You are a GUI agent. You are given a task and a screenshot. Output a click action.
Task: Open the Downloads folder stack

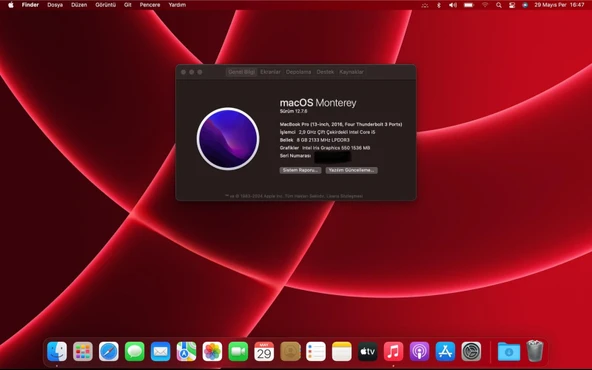coord(509,352)
